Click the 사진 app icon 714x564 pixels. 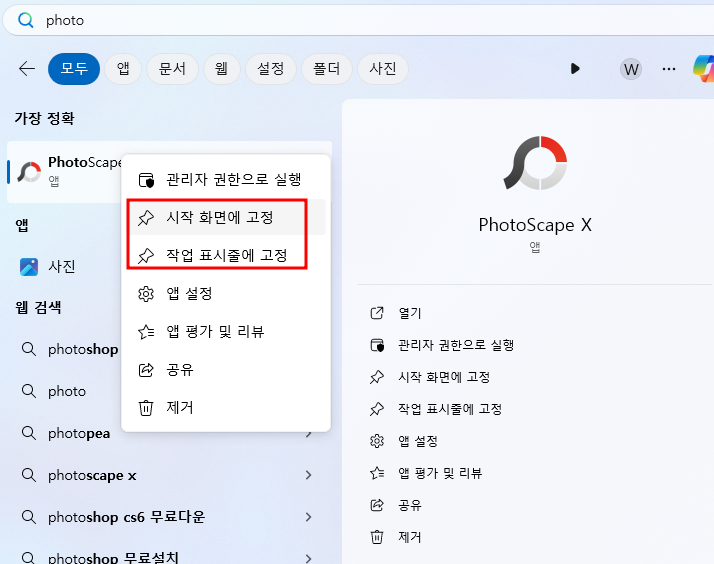point(29,267)
